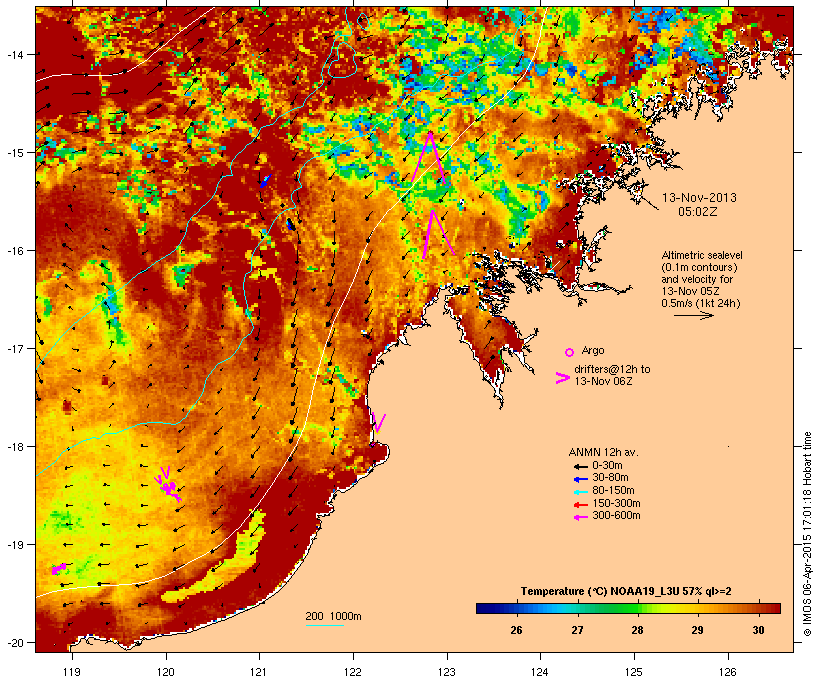Click the magenta drifter arrowhead legend symbol
Viewport: 820px width, 680px height.
pos(563,378)
